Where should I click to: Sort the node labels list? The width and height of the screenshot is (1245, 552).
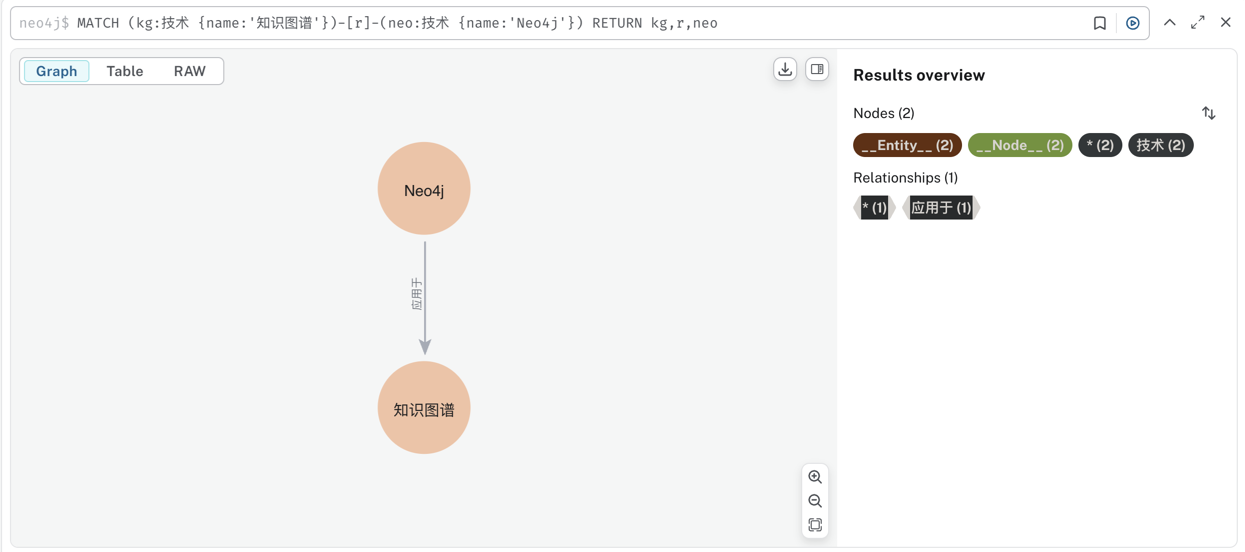1208,113
